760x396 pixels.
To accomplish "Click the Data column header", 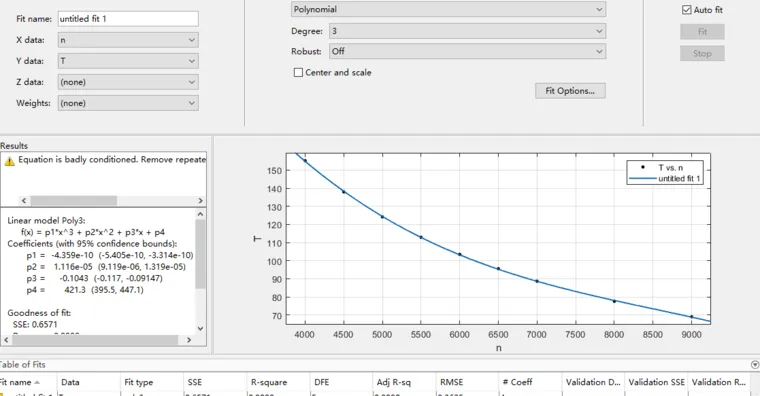I will [x=89, y=382].
